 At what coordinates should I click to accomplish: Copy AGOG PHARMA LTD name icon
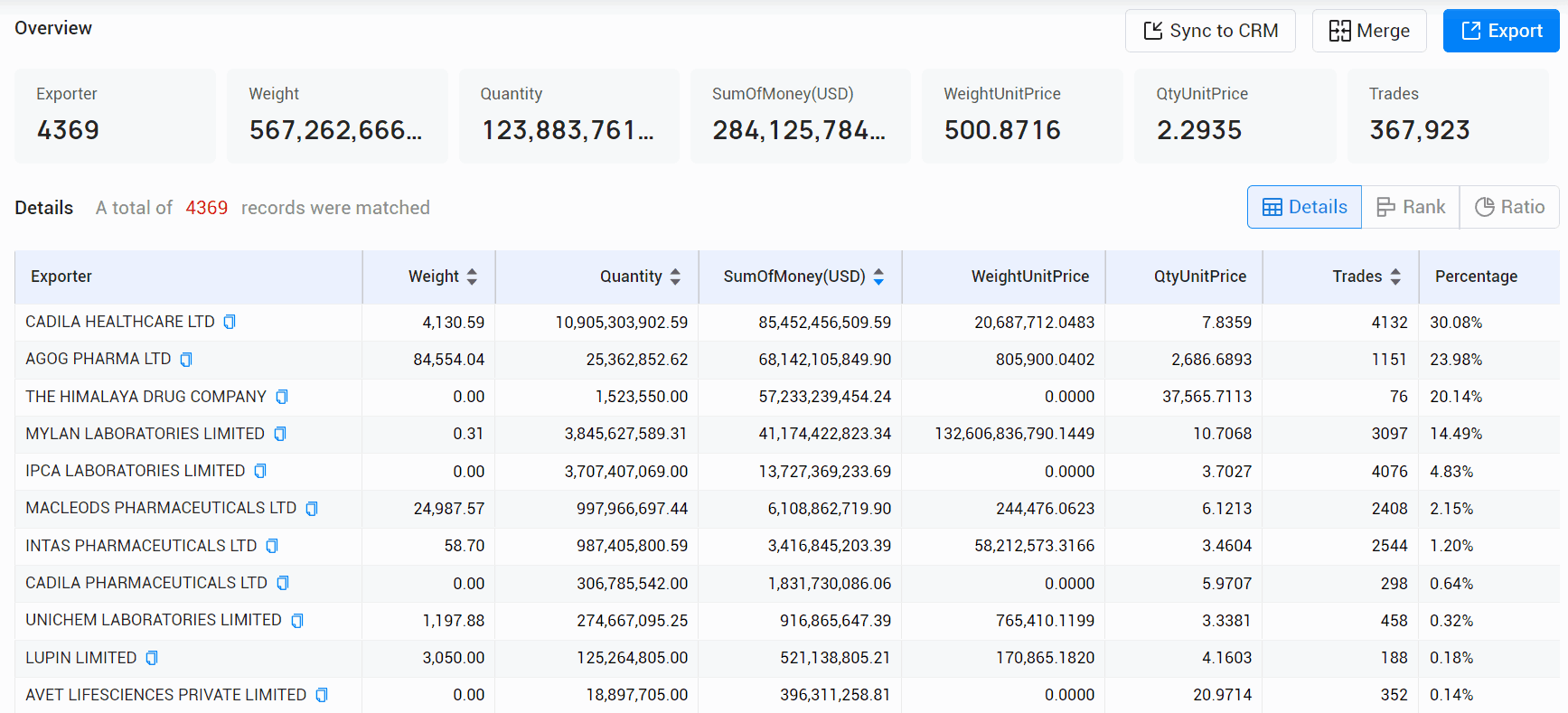pyautogui.click(x=186, y=360)
